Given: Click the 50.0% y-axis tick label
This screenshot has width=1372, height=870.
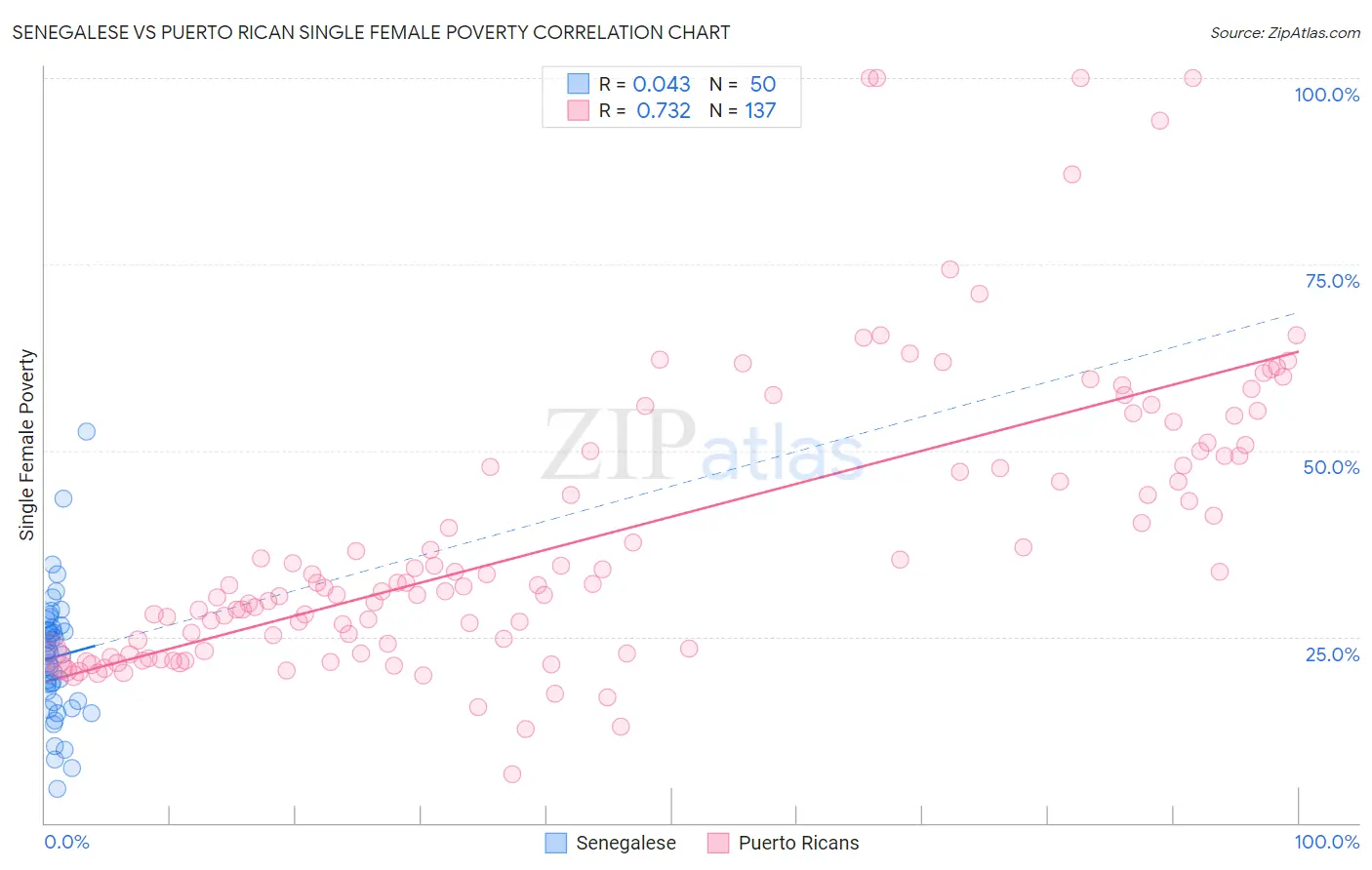Looking at the screenshot, I should 1331,467.
